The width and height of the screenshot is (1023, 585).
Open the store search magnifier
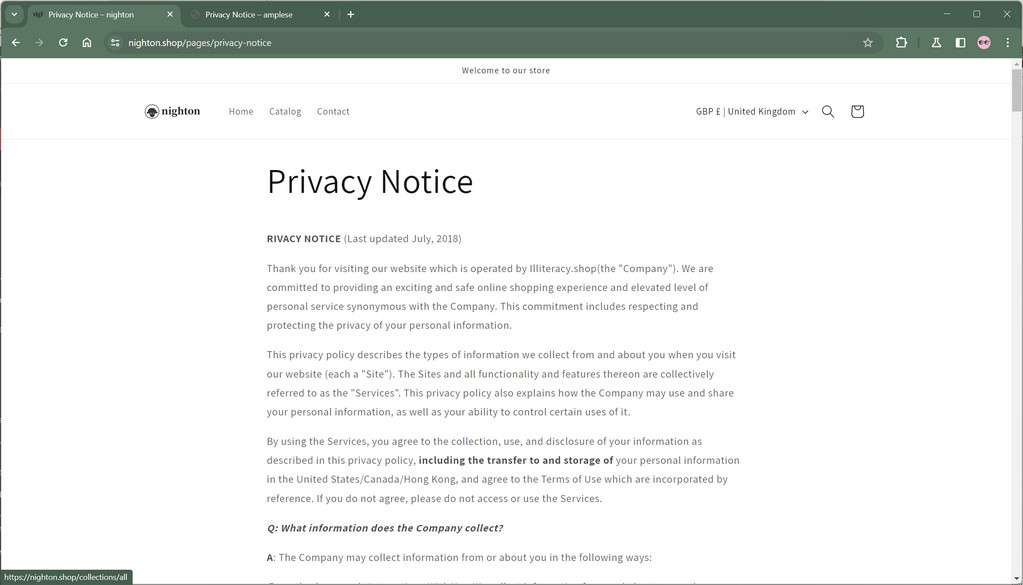(828, 112)
